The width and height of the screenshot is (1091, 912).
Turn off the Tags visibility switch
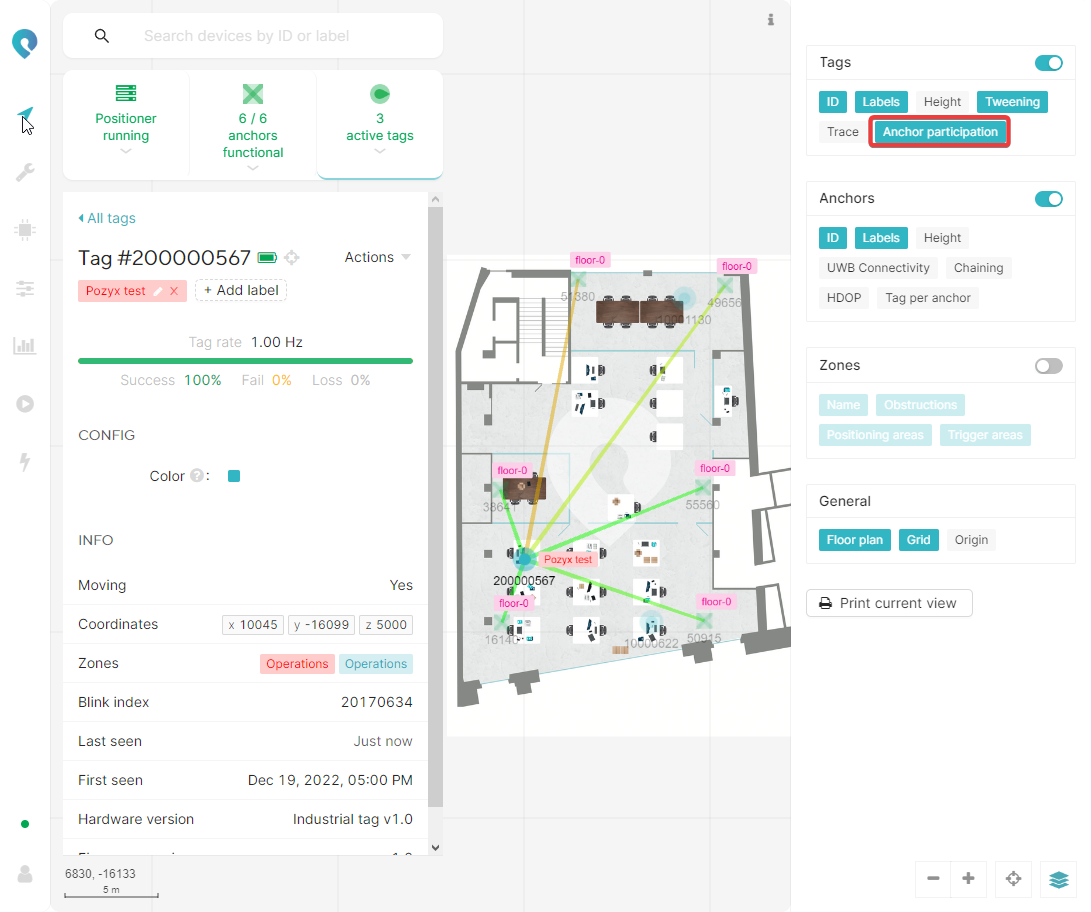pos(1048,63)
